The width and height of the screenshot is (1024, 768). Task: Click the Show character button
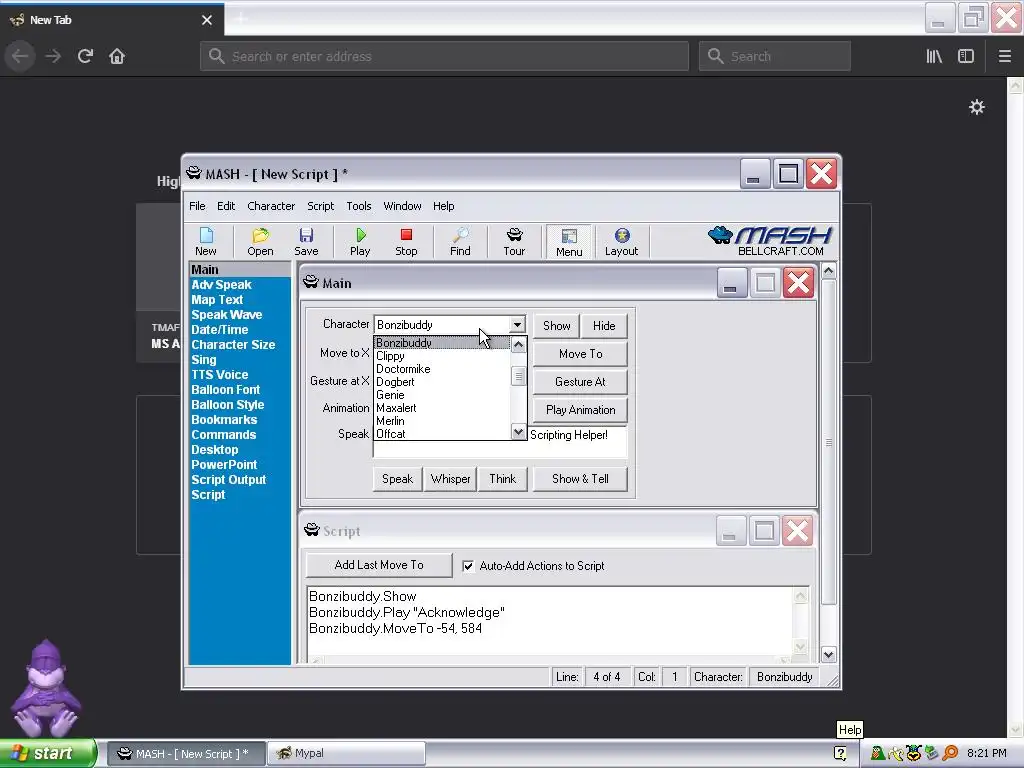556,325
